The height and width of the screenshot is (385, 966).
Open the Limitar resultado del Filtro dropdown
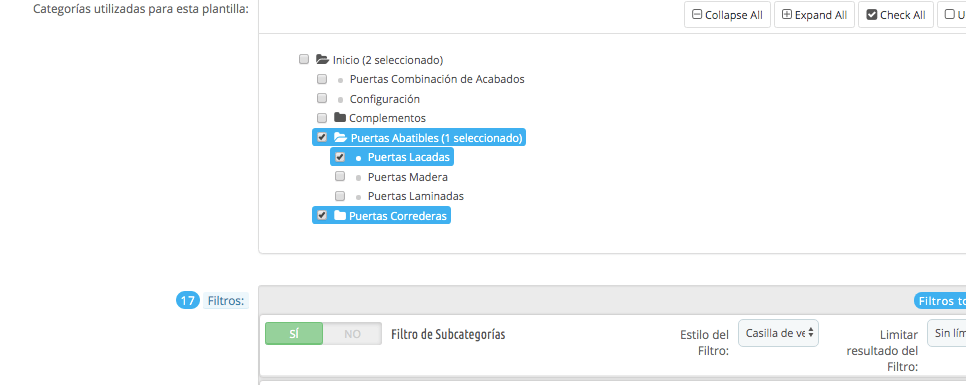[x=947, y=333]
